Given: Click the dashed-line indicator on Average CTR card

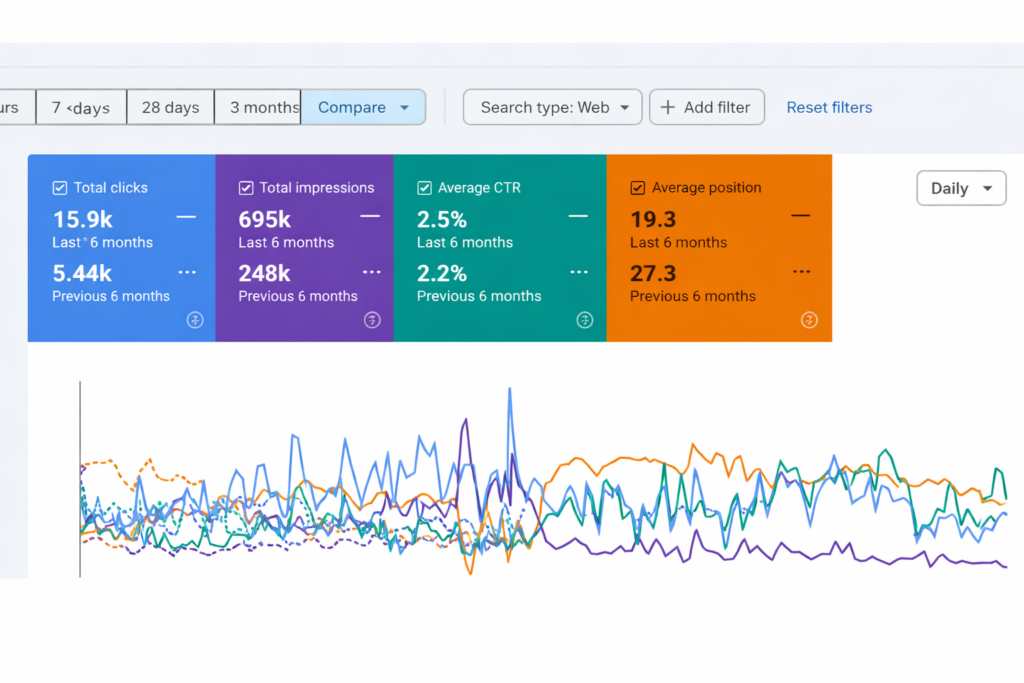Looking at the screenshot, I should point(578,270).
